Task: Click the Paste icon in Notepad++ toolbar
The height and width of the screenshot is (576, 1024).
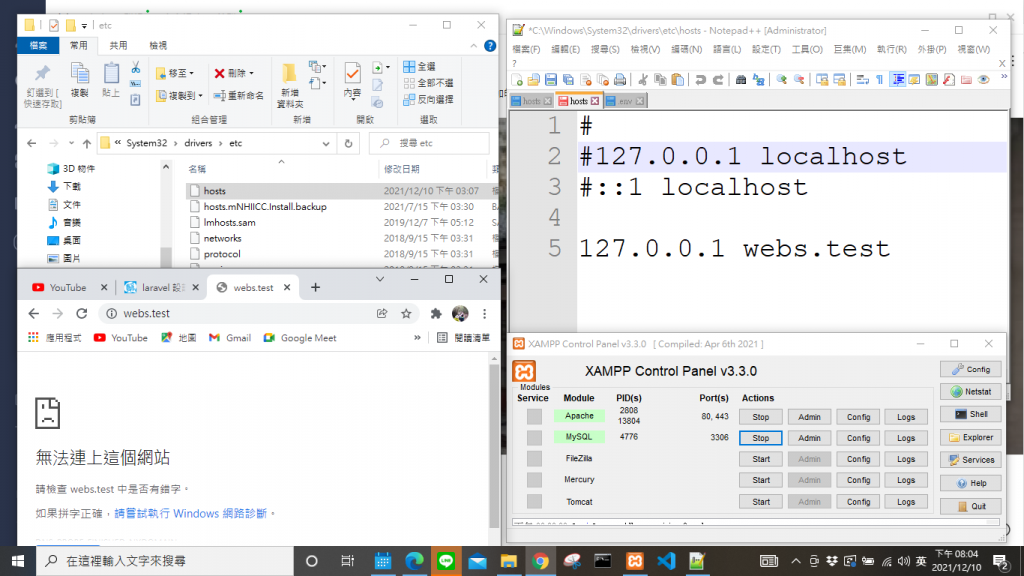Action: pos(678,80)
